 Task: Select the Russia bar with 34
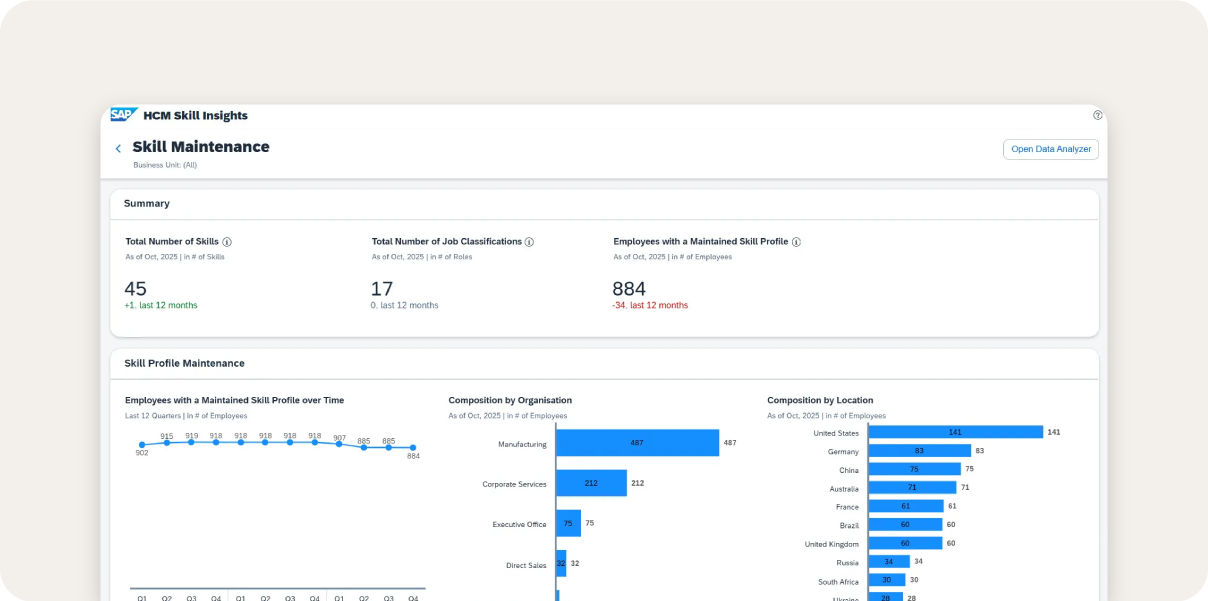pos(889,562)
